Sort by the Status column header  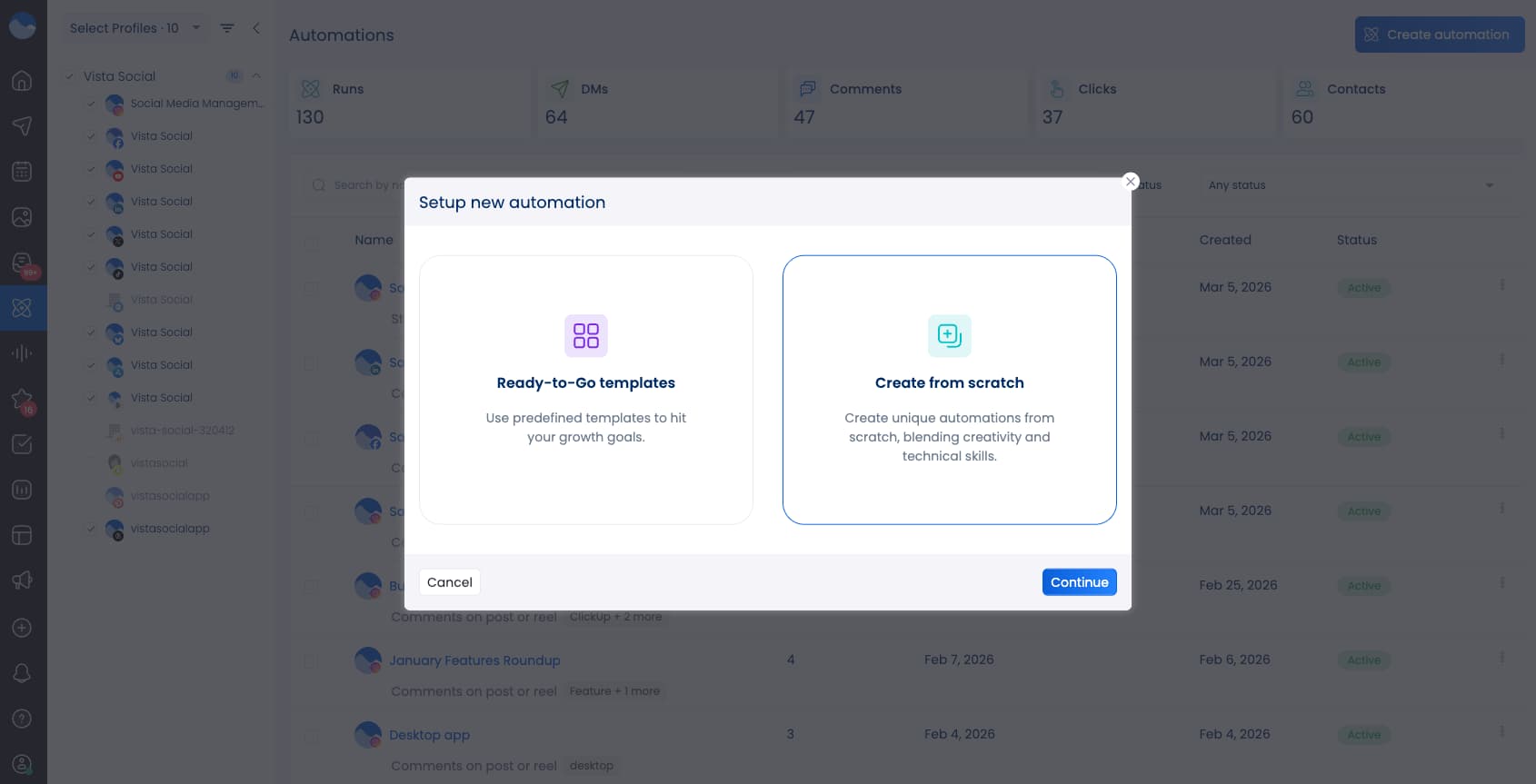pos(1356,240)
